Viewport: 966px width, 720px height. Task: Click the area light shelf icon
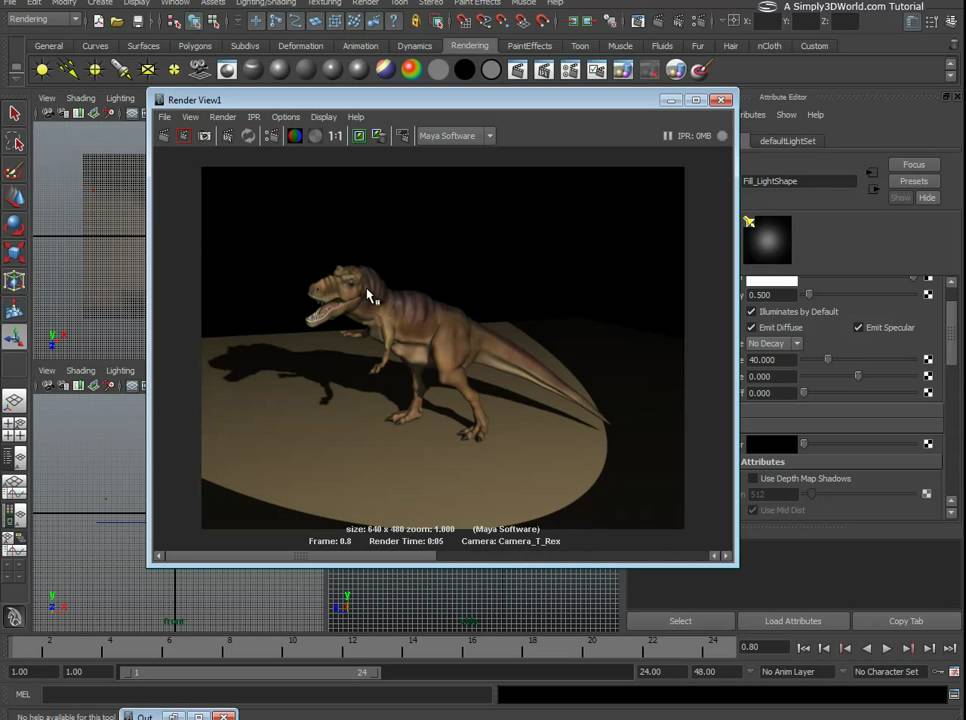[x=148, y=70]
